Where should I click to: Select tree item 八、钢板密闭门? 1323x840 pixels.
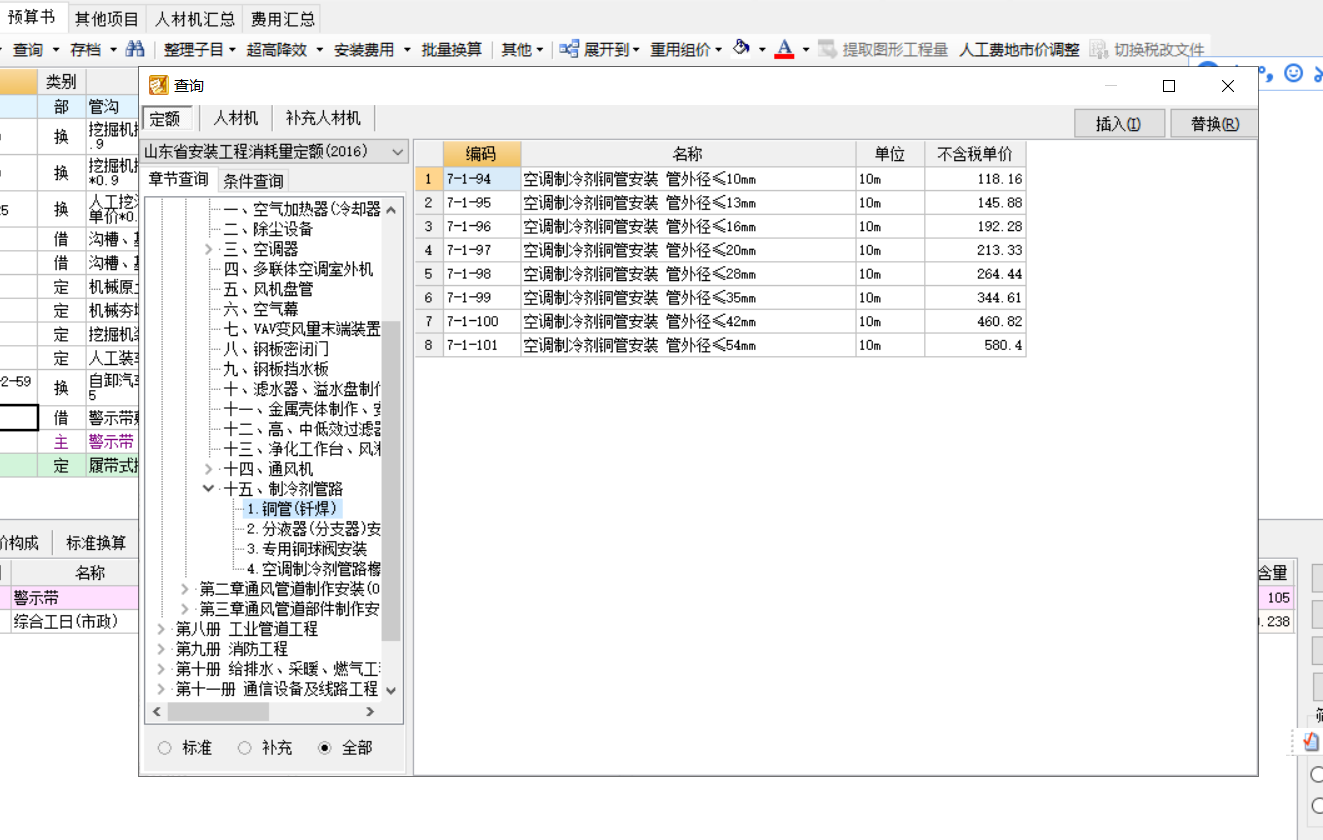coord(276,349)
